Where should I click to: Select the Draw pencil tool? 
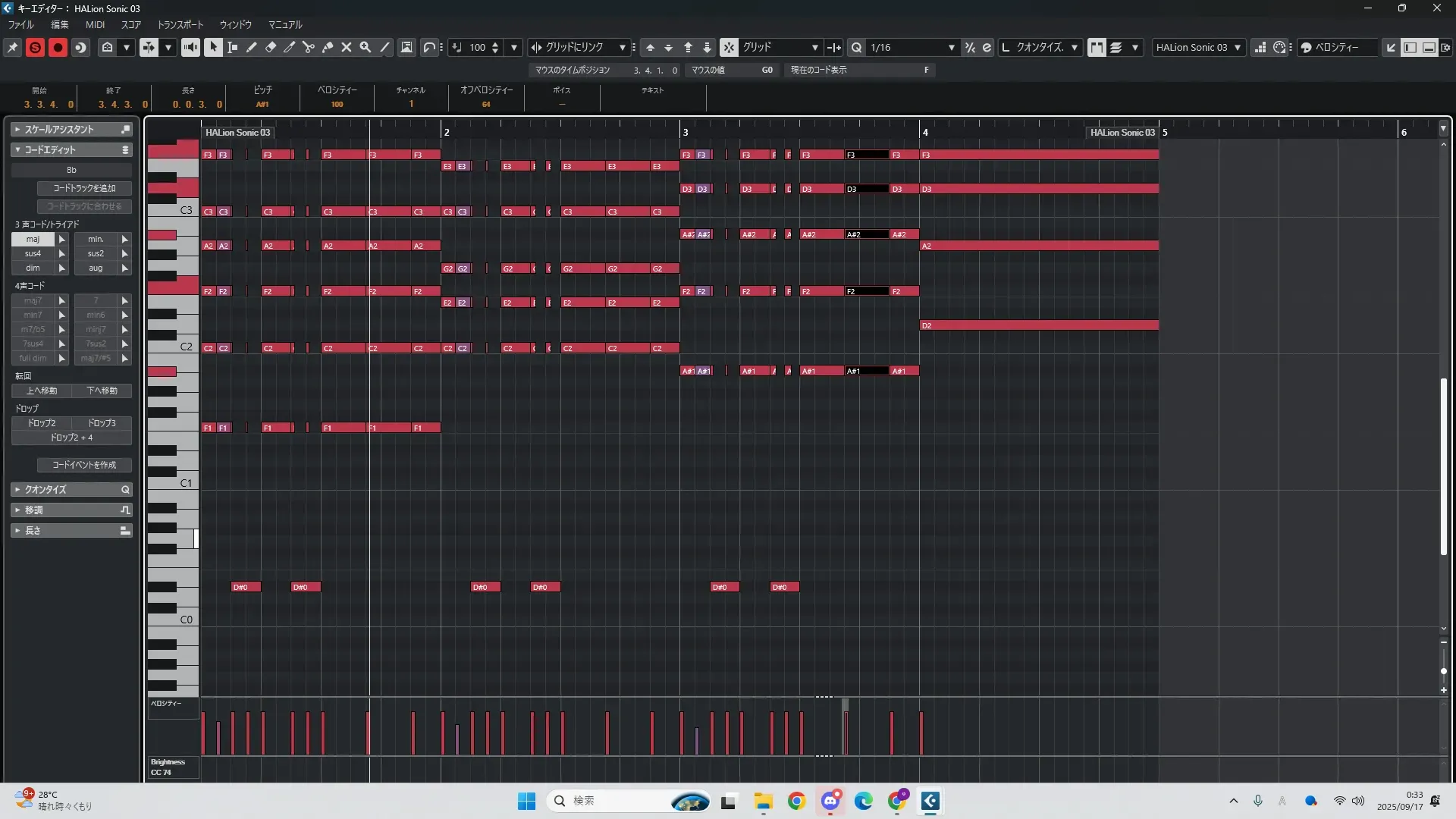(252, 47)
